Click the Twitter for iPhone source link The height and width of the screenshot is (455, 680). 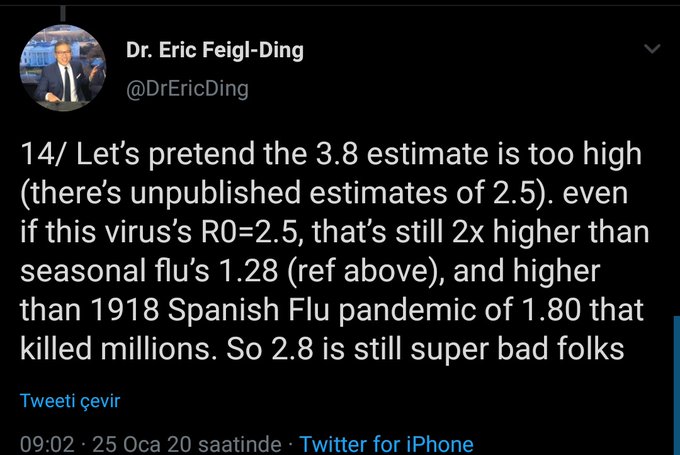click(386, 443)
